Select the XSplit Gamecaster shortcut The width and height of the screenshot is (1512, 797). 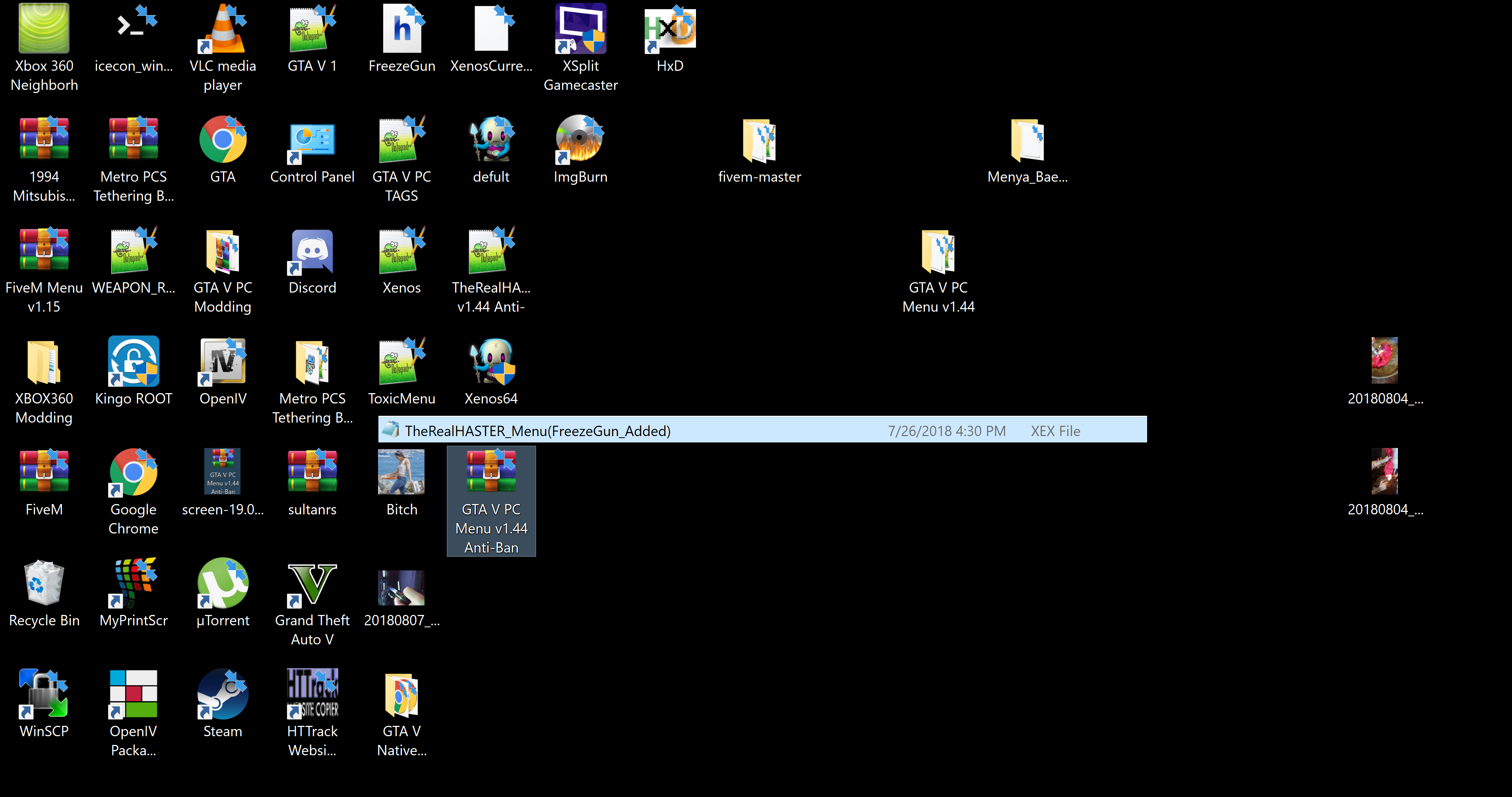pos(580,29)
